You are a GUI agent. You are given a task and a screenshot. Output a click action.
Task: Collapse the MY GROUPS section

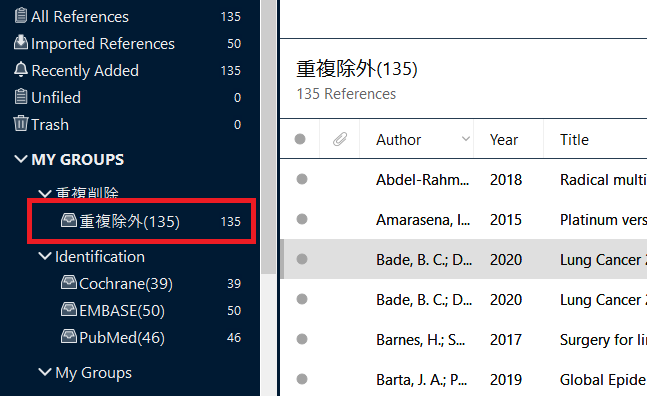pos(21,159)
